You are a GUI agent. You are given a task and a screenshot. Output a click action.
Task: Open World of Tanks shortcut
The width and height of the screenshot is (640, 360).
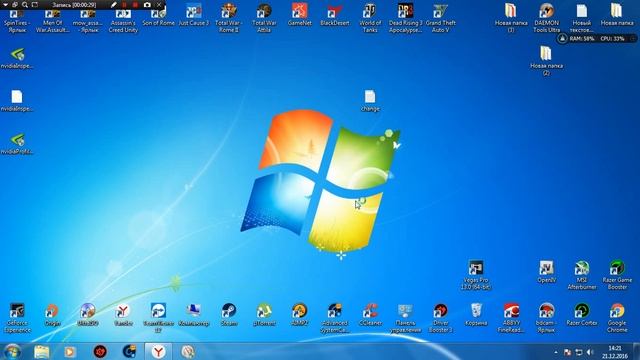370,19
